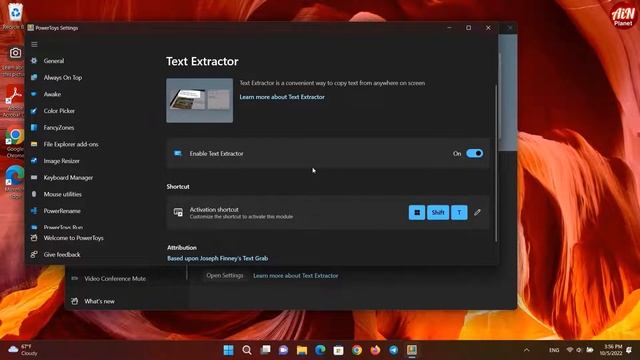Viewport: 640px width, 360px height.
Task: Open Joseph Finney's Text Grab link
Action: pyautogui.click(x=218, y=258)
